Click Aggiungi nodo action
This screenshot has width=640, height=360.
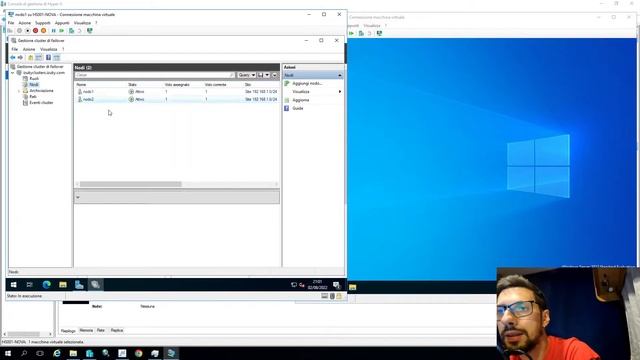pos(307,83)
